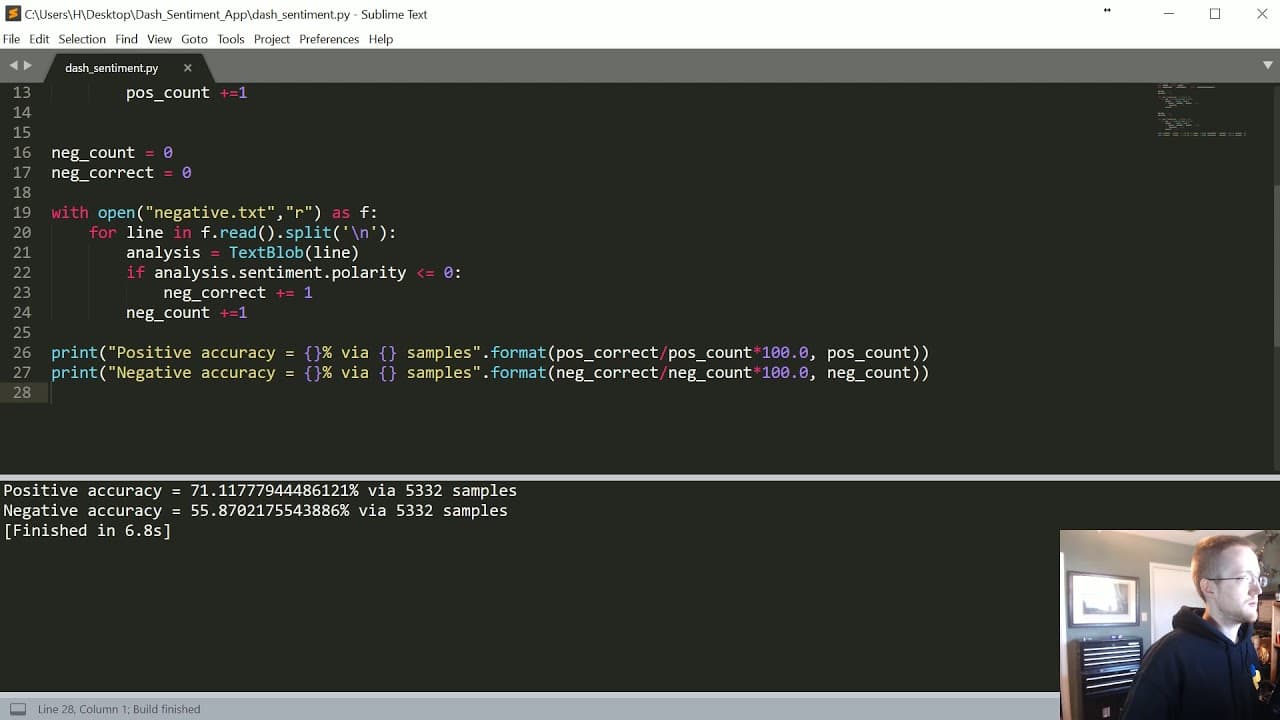The width and height of the screenshot is (1280, 720).
Task: Open the Tools menu
Action: point(230,39)
